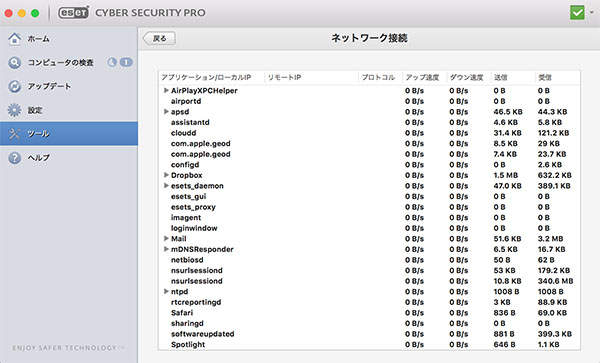Expand the Mail connections triangle
The height and width of the screenshot is (363, 600).
tap(166, 238)
